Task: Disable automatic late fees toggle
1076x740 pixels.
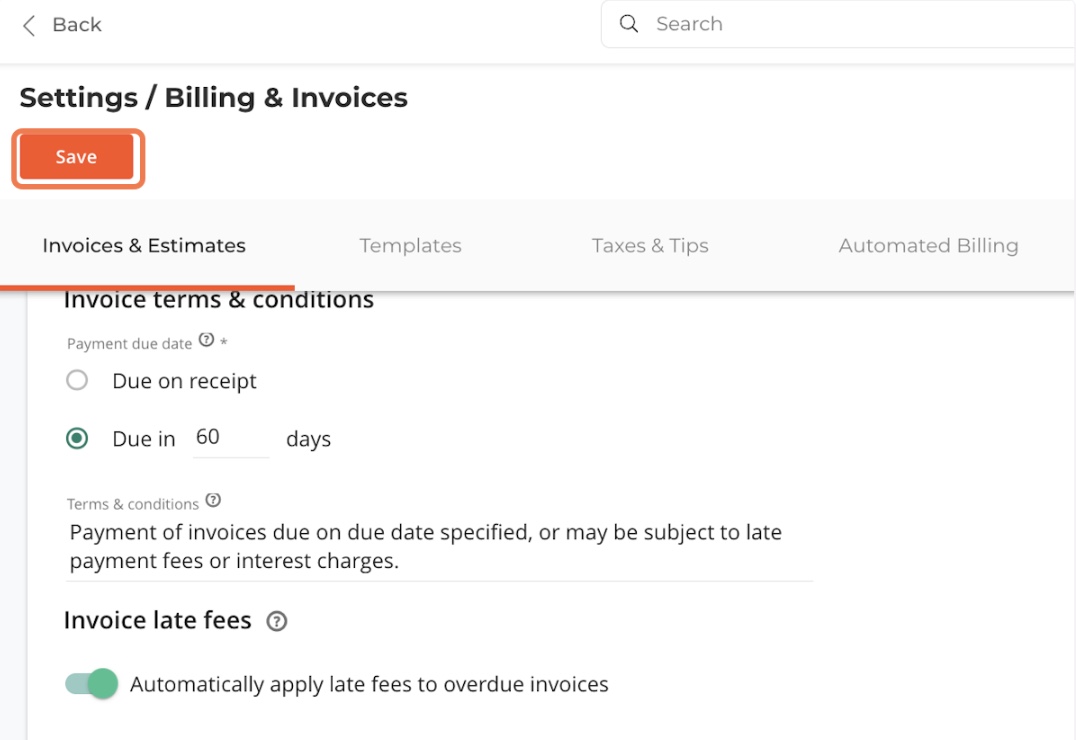Action: pyautogui.click(x=92, y=684)
